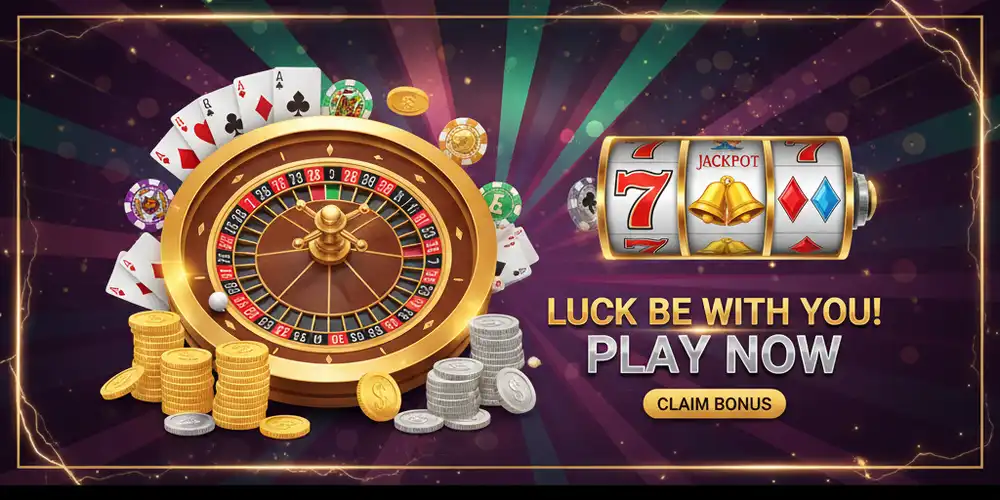Screen dimensions: 1000x500
Task: Click the ace of spades card
Action: [297, 94]
